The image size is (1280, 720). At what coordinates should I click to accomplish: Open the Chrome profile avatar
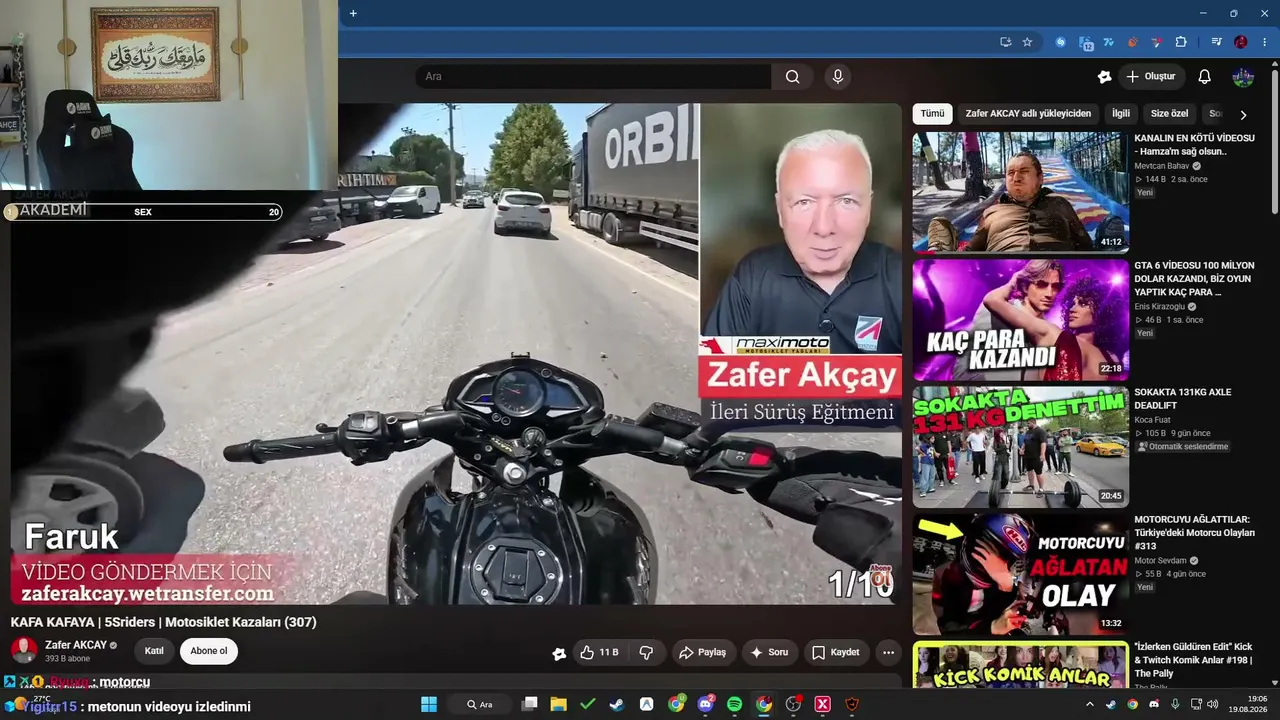click(x=1241, y=42)
